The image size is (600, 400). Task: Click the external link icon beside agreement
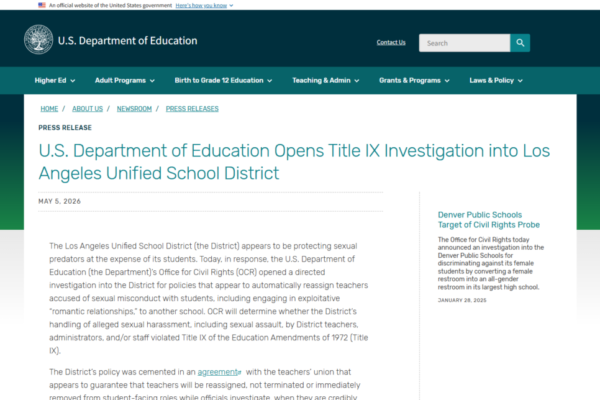[x=240, y=372]
